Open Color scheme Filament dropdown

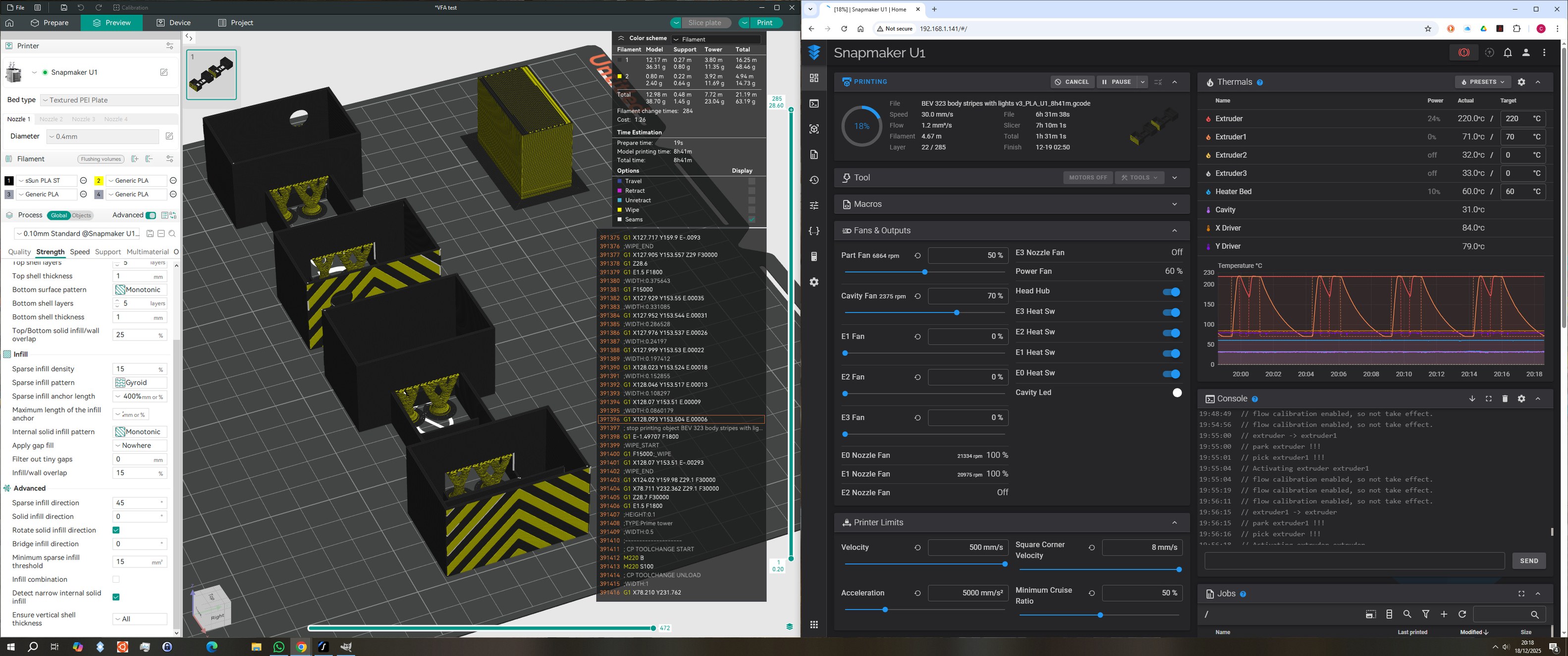click(716, 39)
